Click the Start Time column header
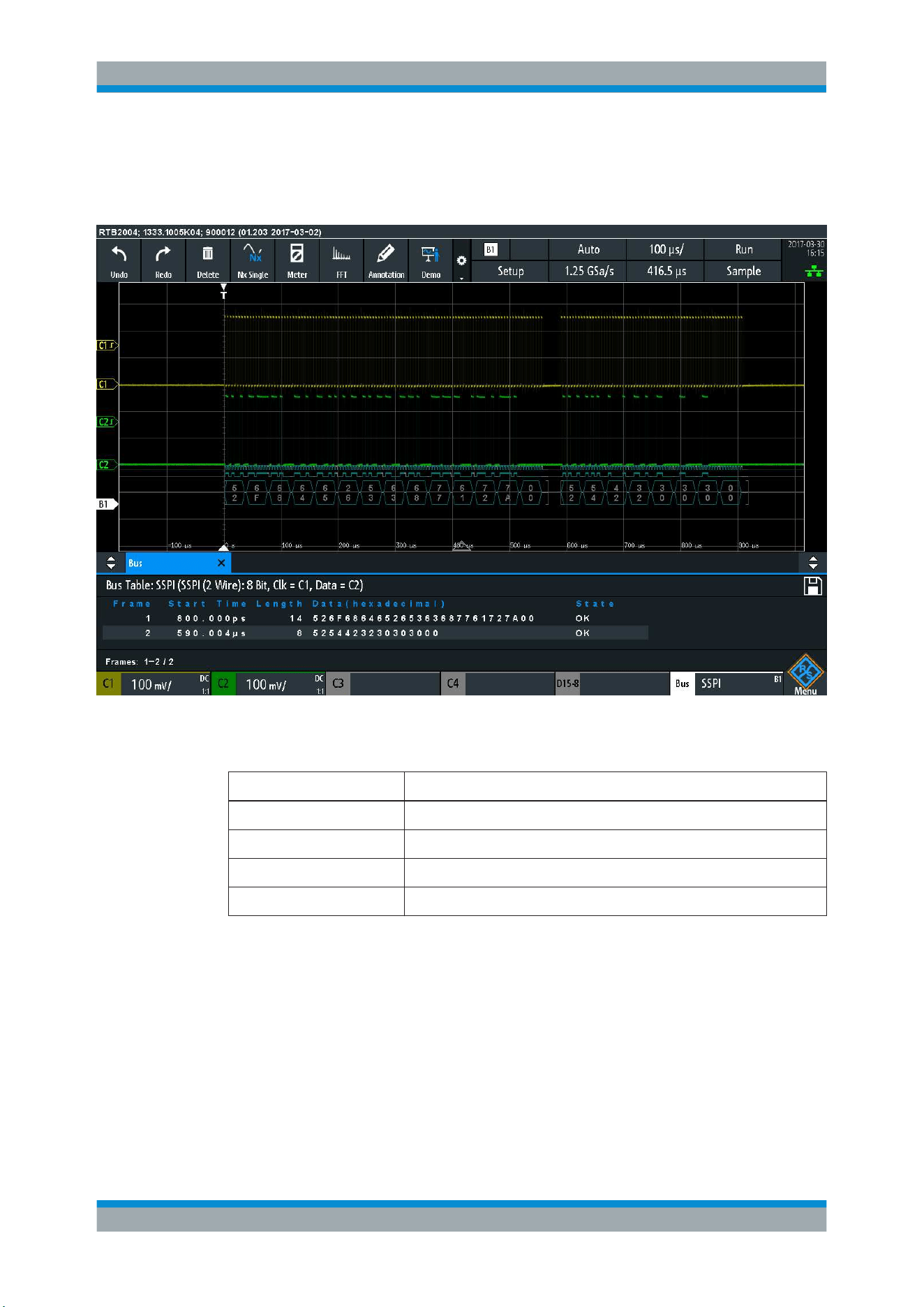 pyautogui.click(x=207, y=604)
